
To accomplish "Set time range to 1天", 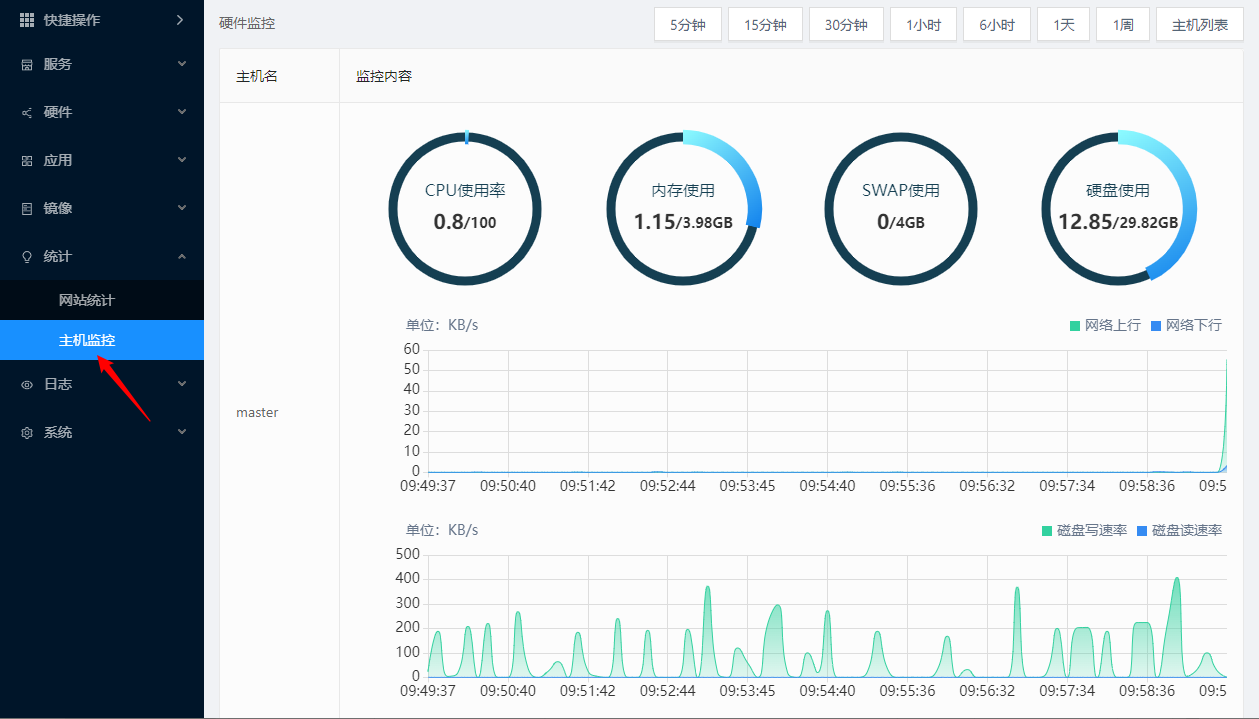I will 1063,25.
